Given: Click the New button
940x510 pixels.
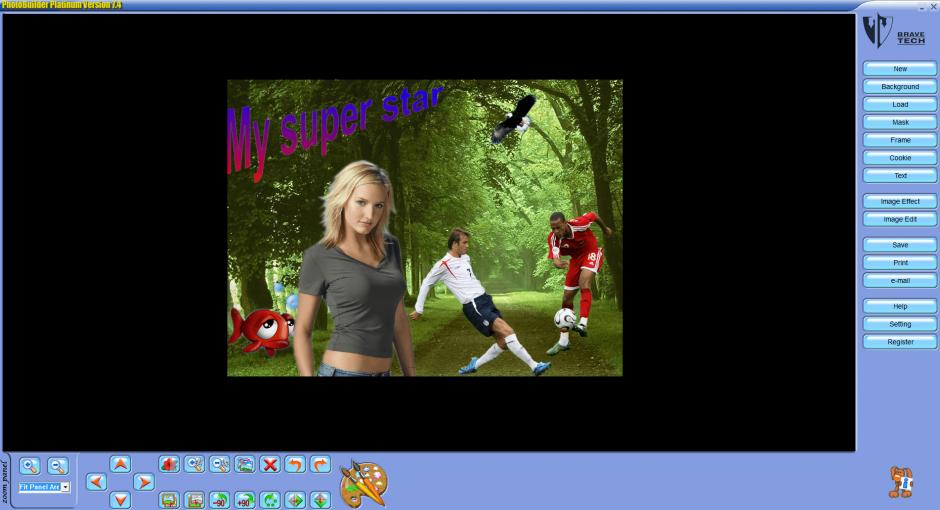Looking at the screenshot, I should pos(900,69).
